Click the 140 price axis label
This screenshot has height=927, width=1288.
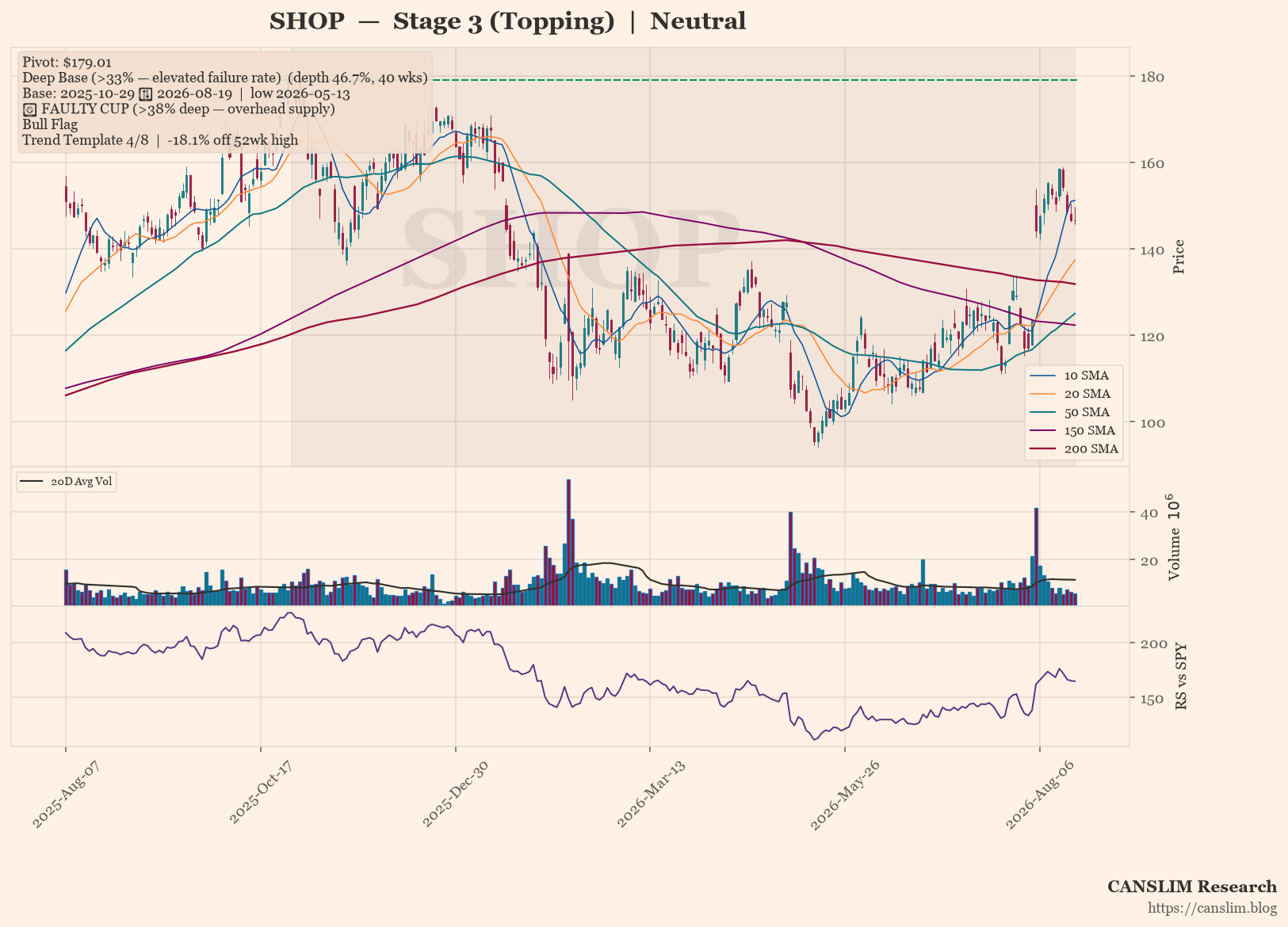pos(1153,250)
